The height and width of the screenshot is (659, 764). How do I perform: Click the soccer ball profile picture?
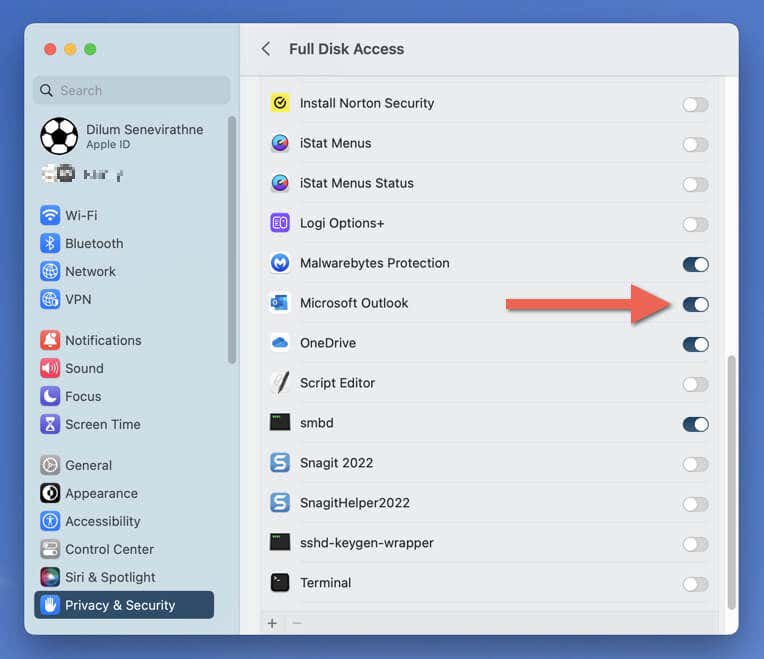tap(59, 136)
